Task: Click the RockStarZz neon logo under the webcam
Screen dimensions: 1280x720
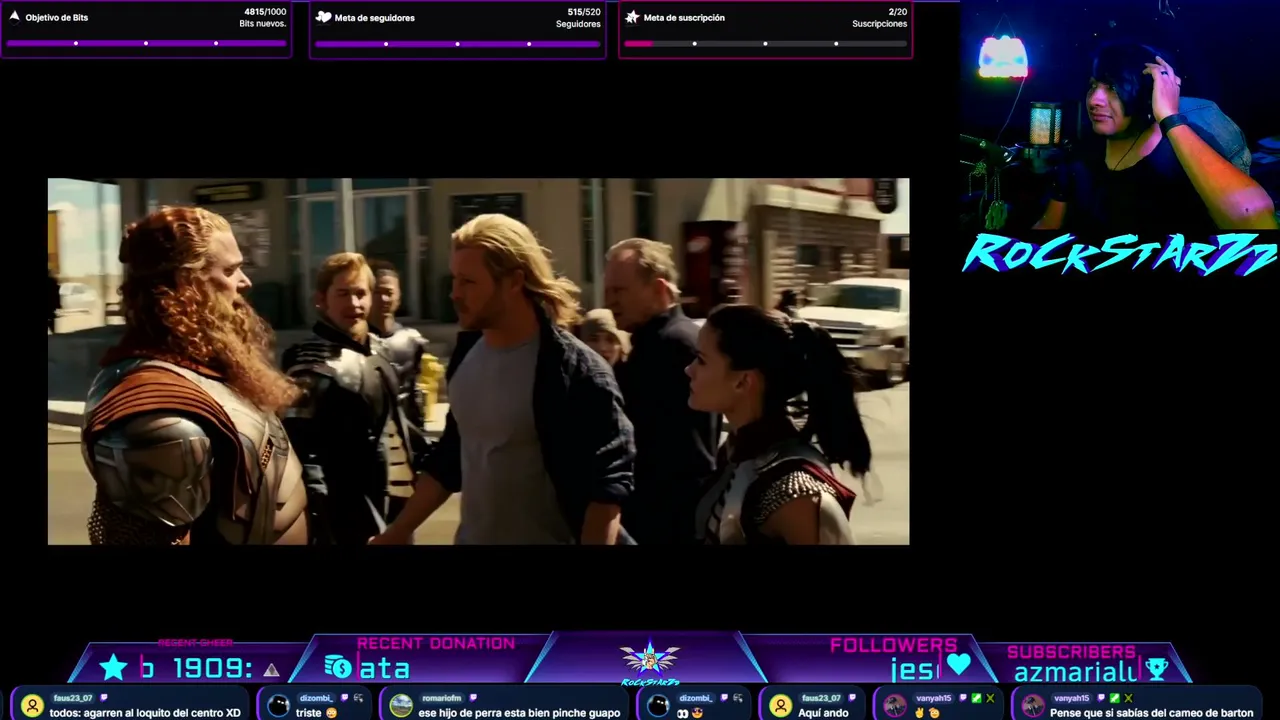Action: tap(1120, 254)
